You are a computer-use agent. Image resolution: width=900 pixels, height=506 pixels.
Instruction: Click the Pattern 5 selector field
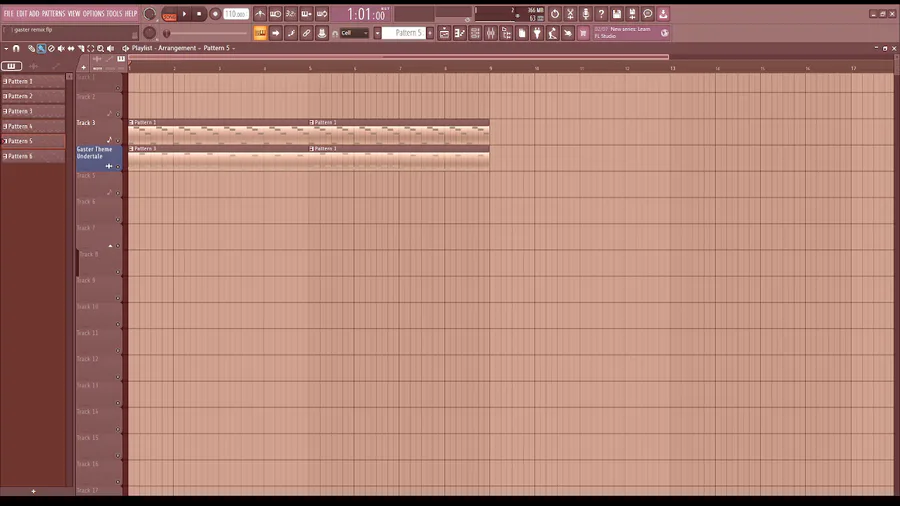coord(404,33)
